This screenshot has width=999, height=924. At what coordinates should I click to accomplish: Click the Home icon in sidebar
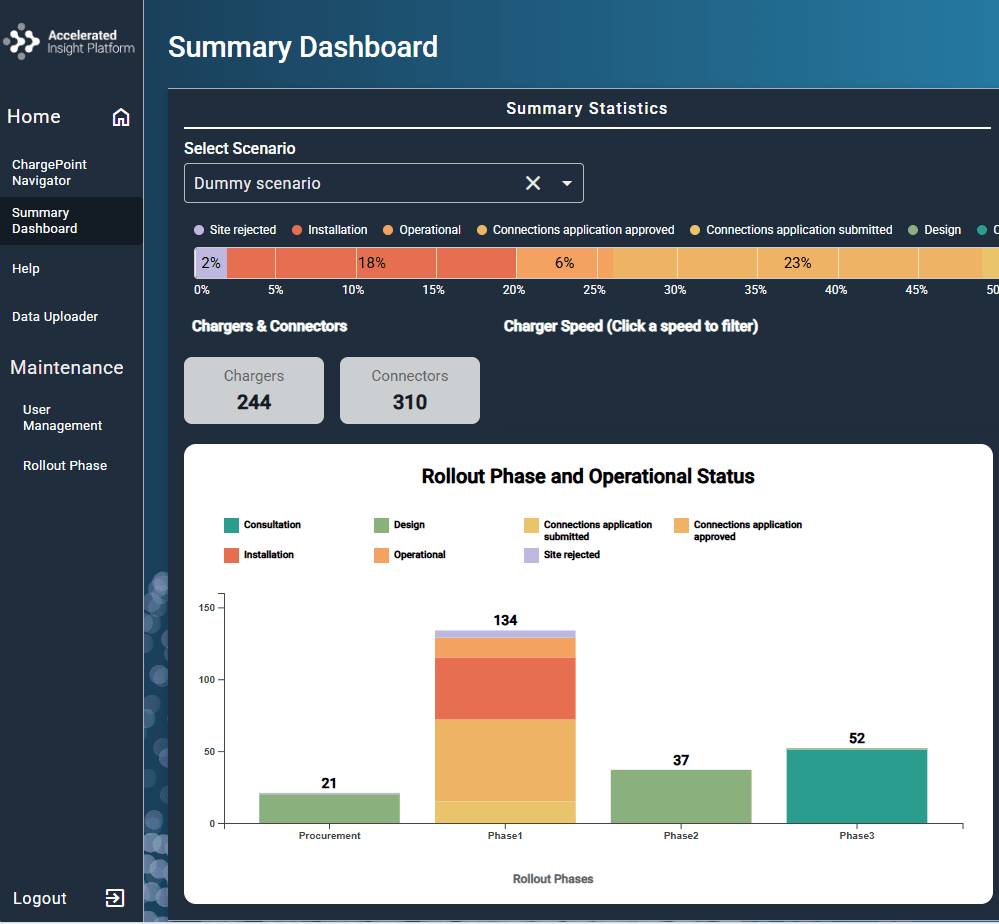click(x=121, y=117)
